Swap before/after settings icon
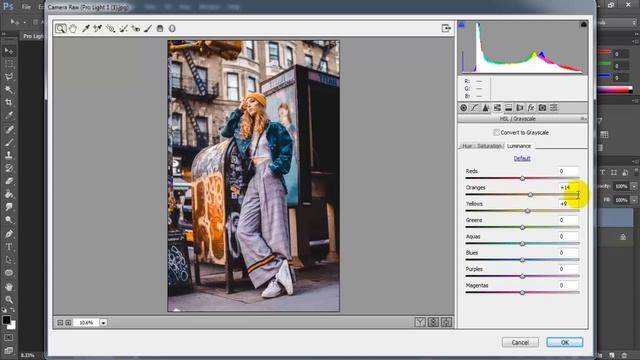640x360 pixels. pos(433,322)
